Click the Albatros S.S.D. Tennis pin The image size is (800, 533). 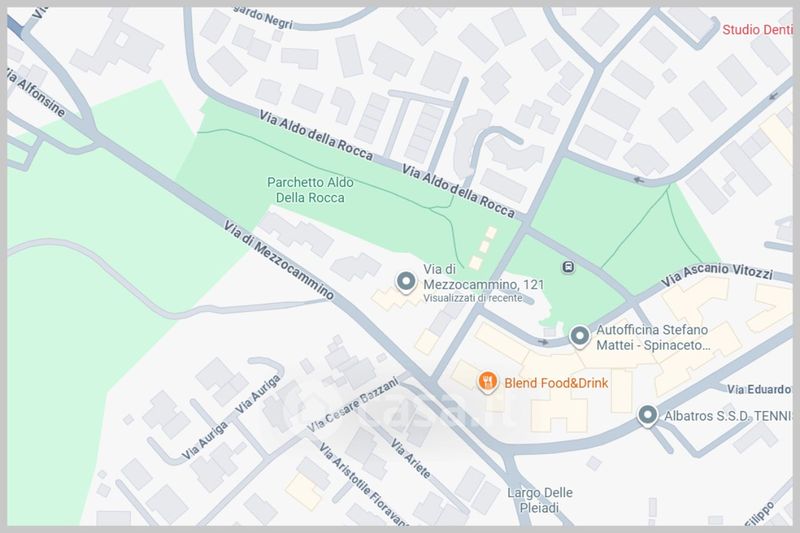647,416
